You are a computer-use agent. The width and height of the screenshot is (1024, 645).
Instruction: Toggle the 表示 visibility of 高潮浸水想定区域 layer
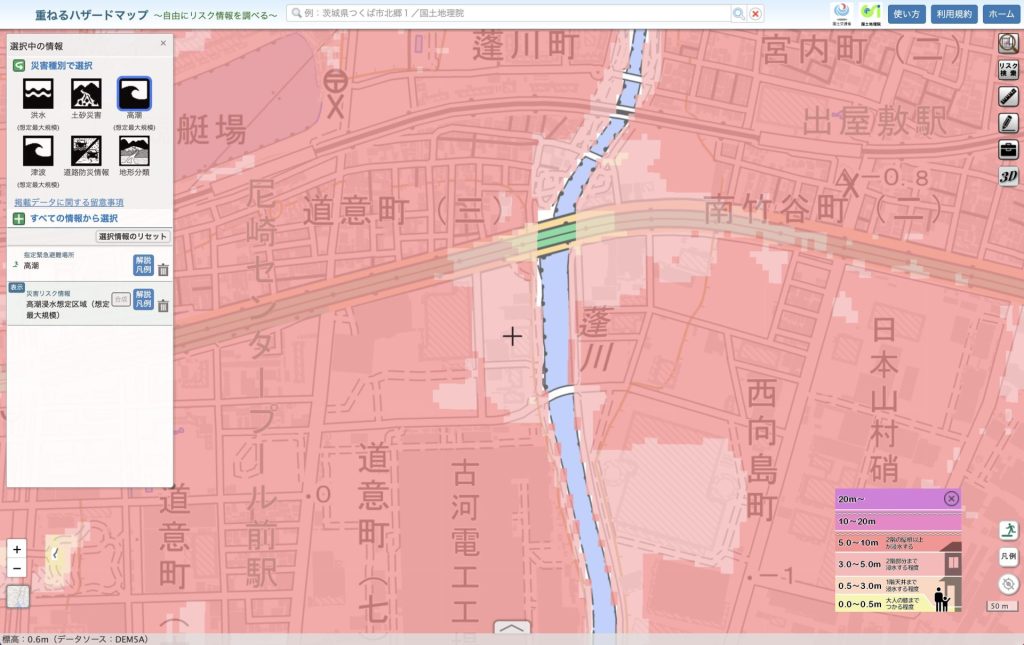(16, 287)
